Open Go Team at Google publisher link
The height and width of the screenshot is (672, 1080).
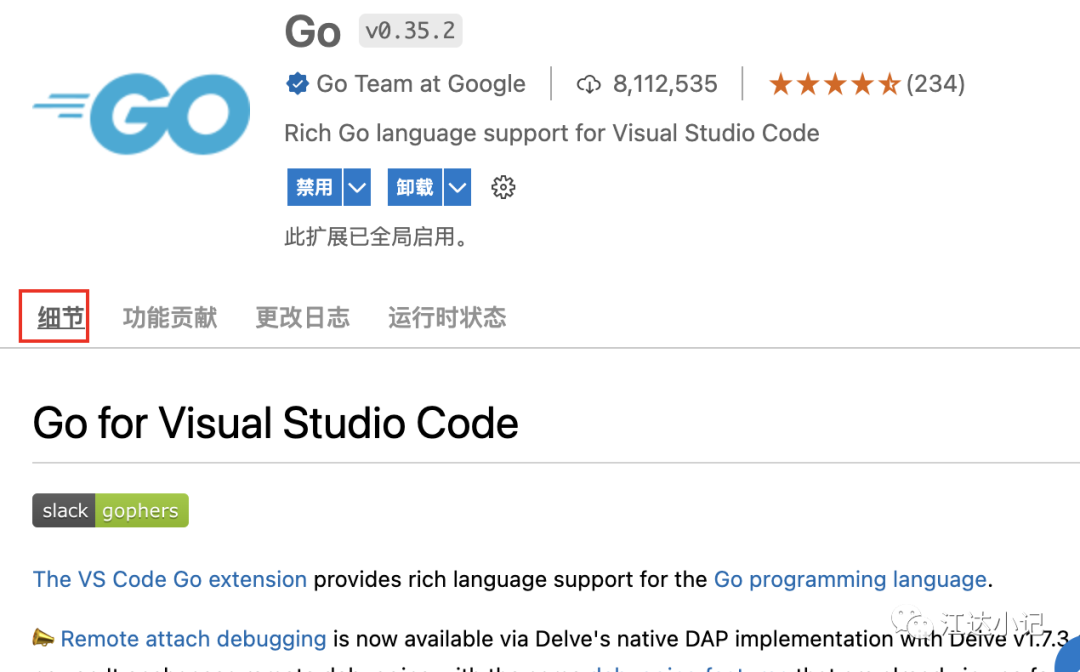(x=421, y=84)
